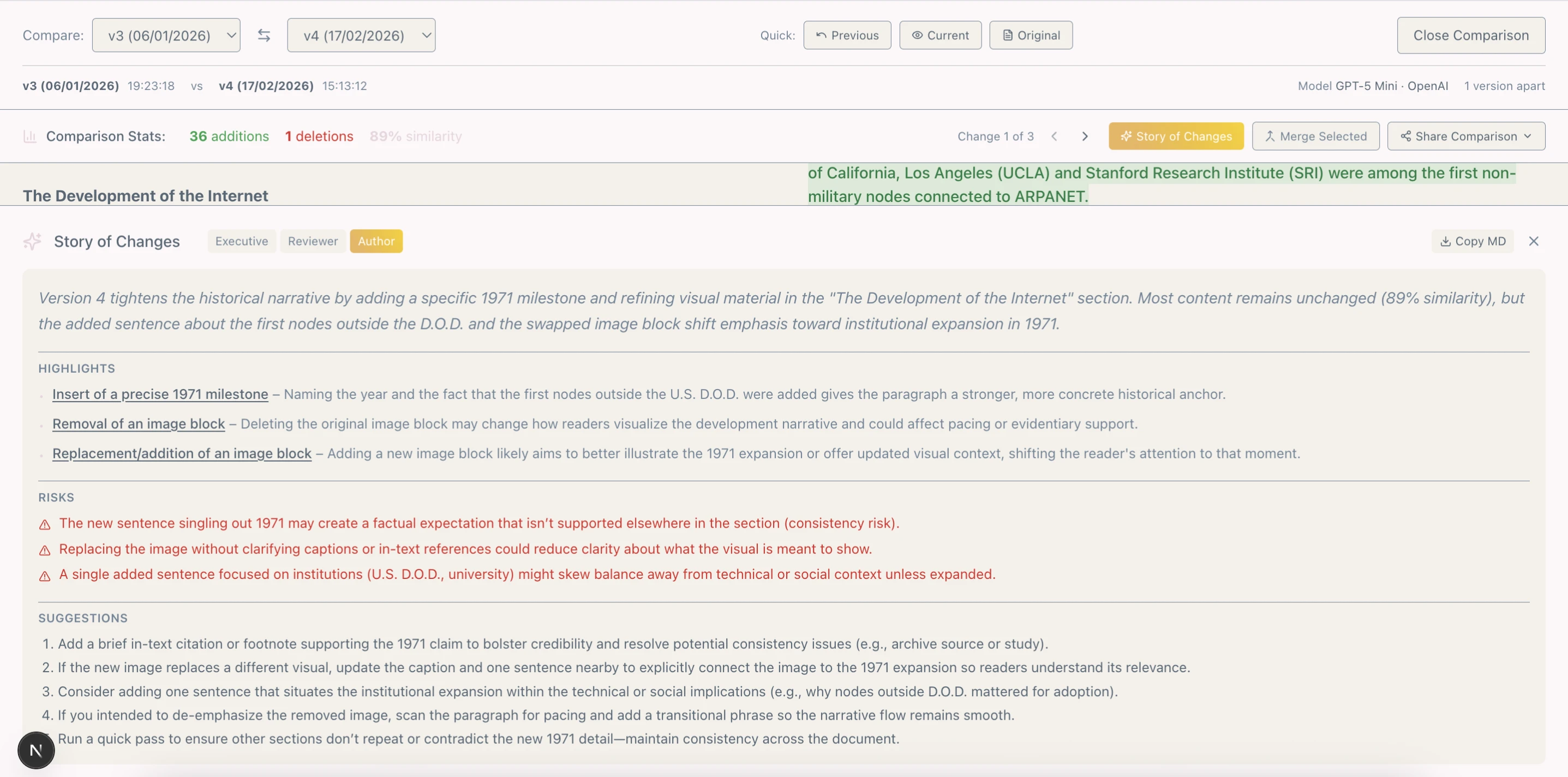Close the Story of Changes panel
Image resolution: width=1568 pixels, height=777 pixels.
(1534, 241)
